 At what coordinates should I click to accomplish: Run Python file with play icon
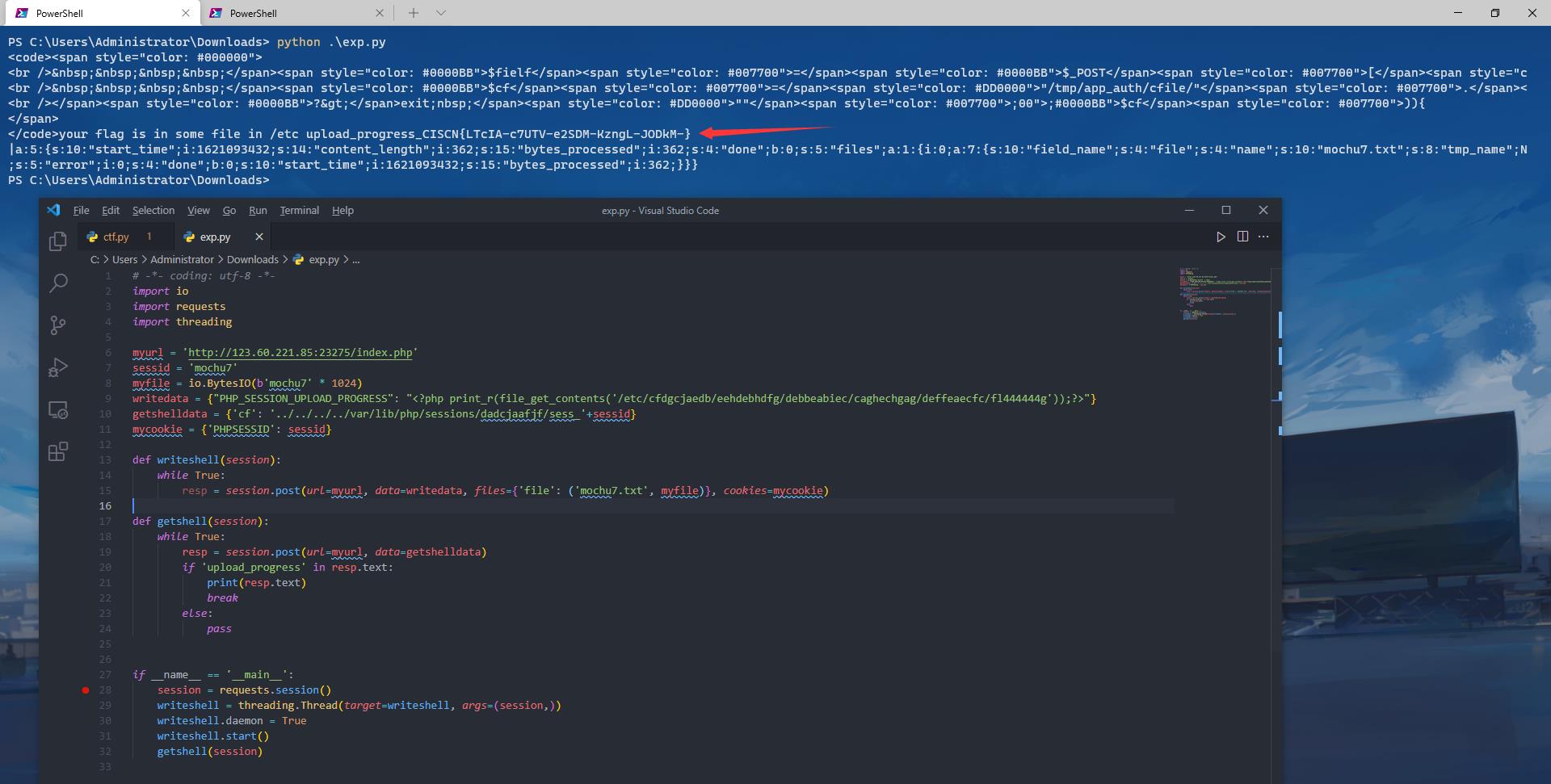tap(1221, 237)
